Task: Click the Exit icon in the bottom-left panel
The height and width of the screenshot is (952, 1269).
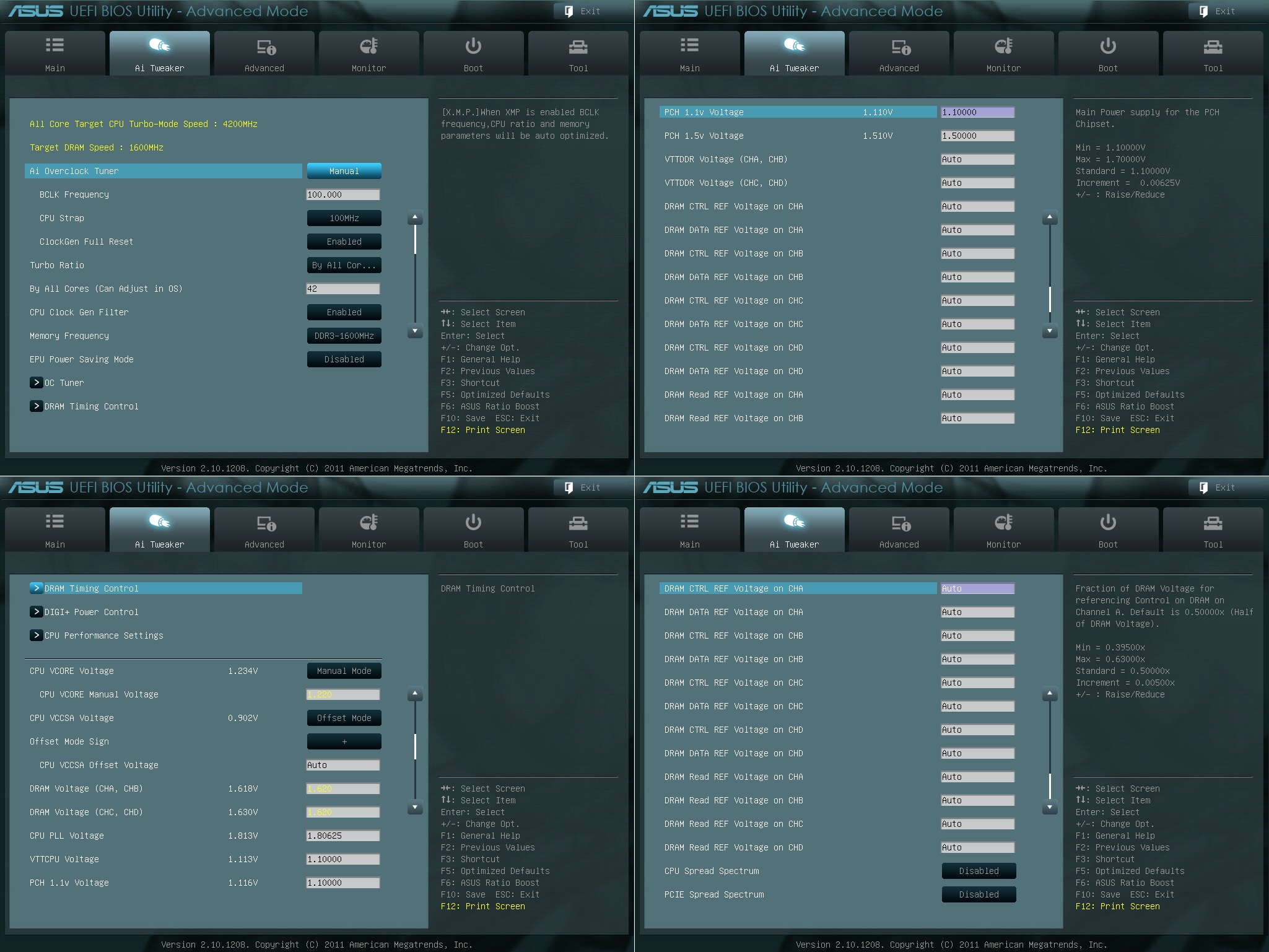Action: (x=569, y=487)
